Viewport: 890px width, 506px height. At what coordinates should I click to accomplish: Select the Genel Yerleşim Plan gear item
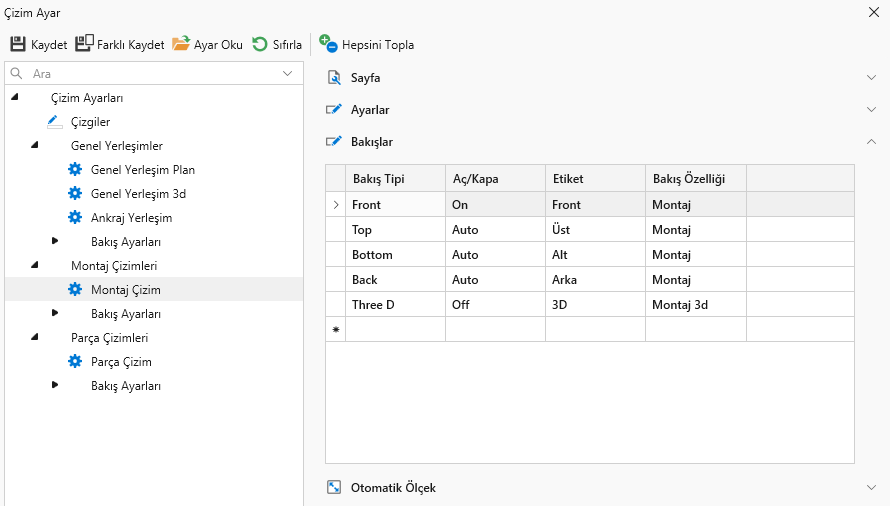click(x=75, y=170)
